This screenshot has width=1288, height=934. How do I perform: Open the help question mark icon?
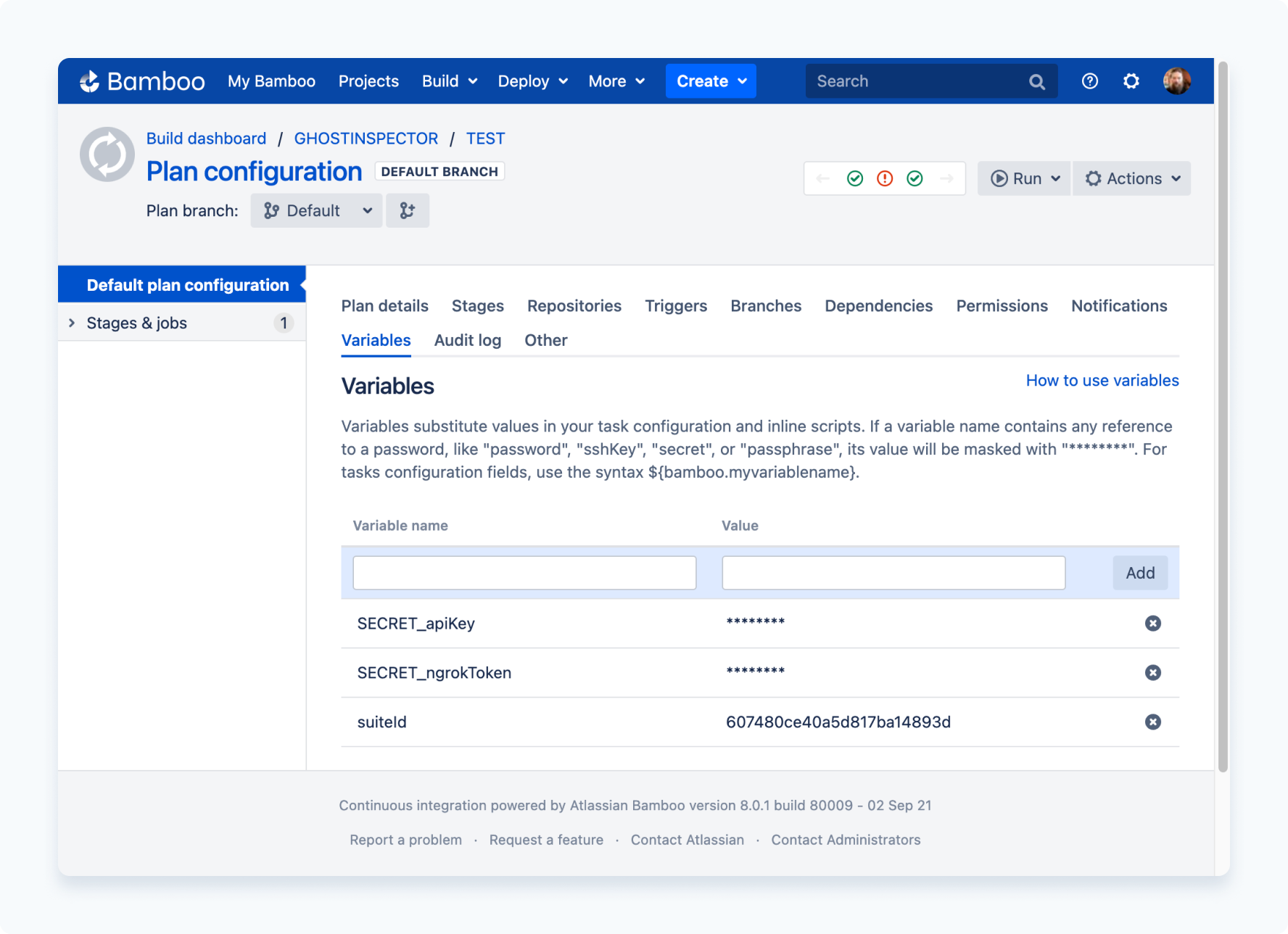(1089, 80)
